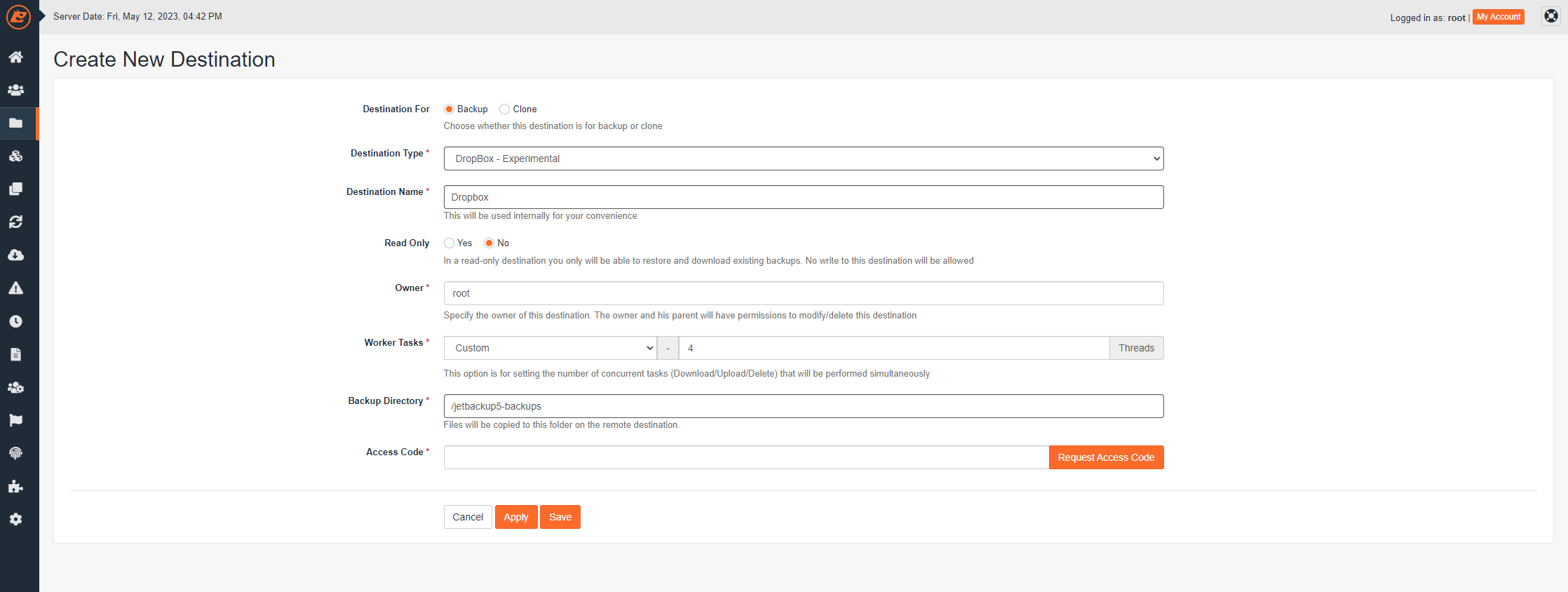1568x592 pixels.
Task: Click the Save button
Action: click(560, 517)
